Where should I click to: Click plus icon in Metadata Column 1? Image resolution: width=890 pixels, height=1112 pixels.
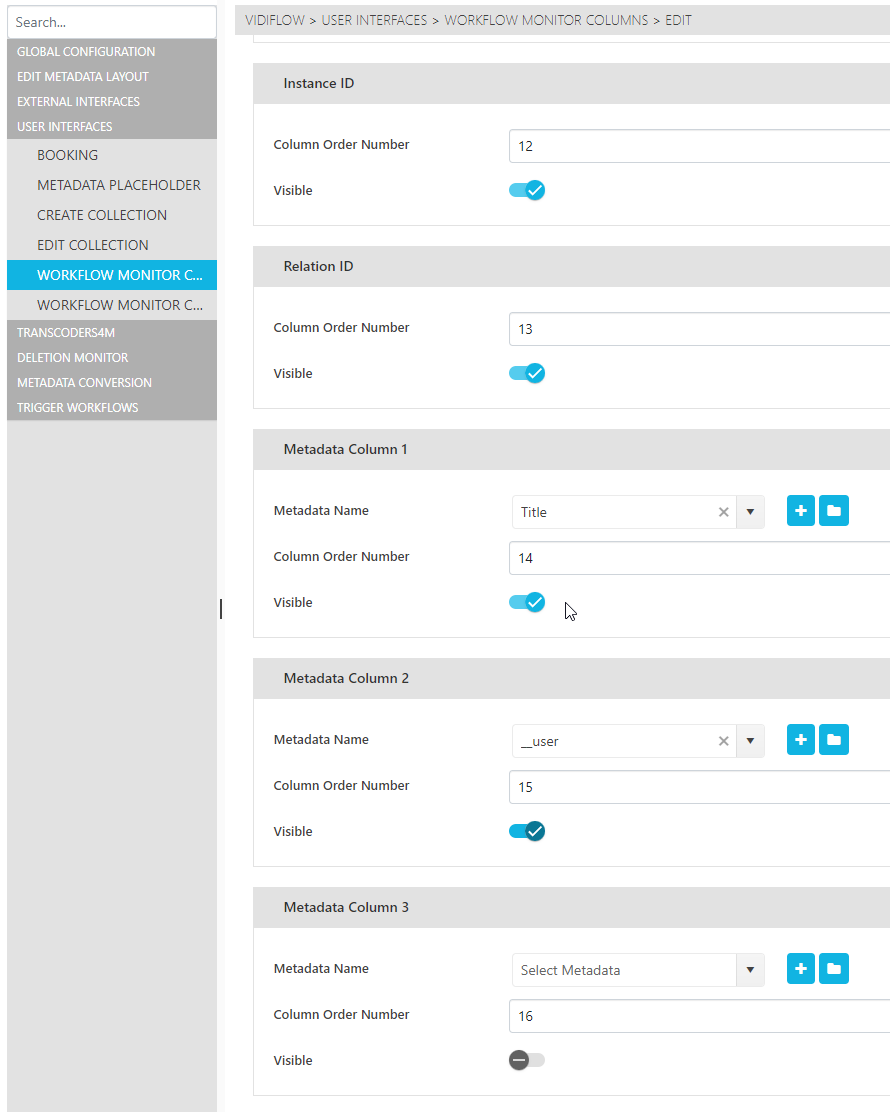(801, 511)
